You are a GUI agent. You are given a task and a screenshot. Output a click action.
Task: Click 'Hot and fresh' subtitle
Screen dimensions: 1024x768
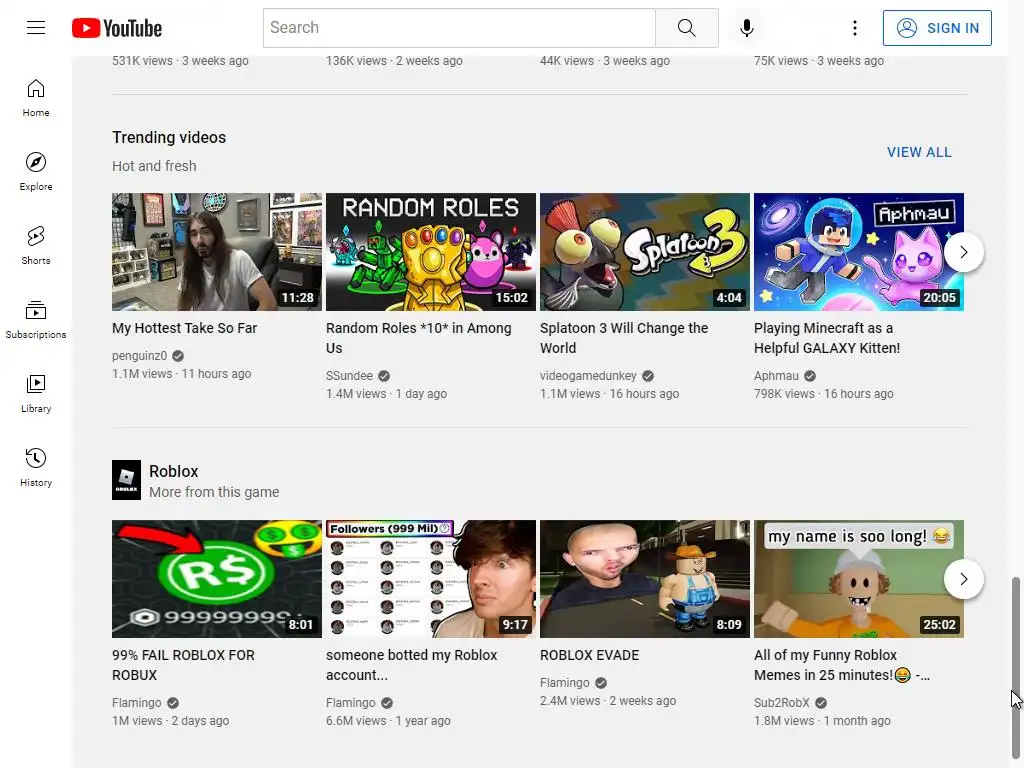point(154,166)
